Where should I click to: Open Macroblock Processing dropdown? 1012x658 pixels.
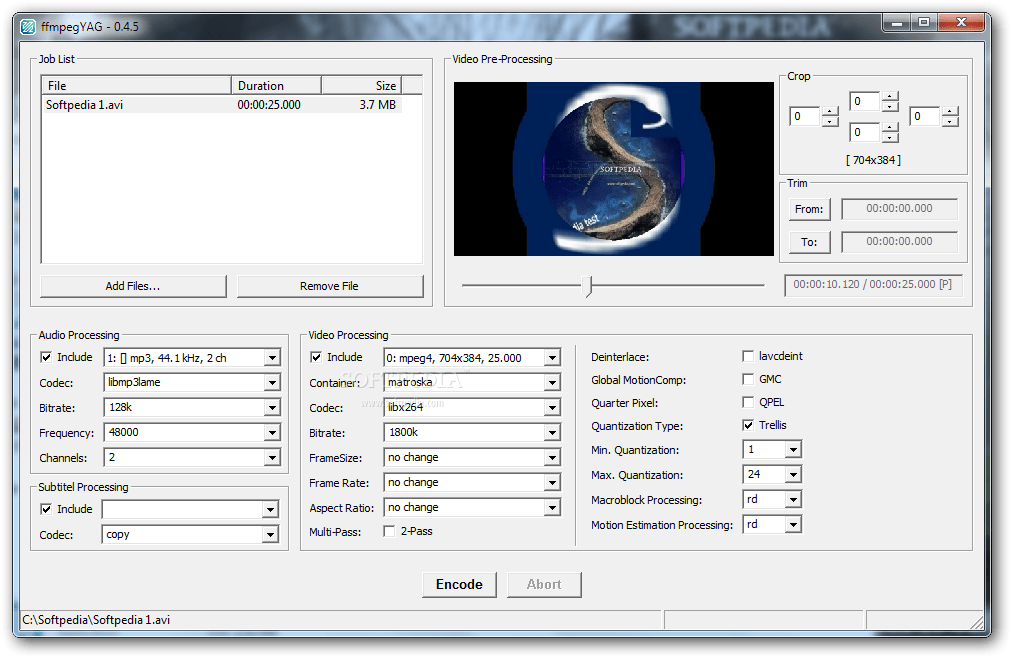pos(793,500)
